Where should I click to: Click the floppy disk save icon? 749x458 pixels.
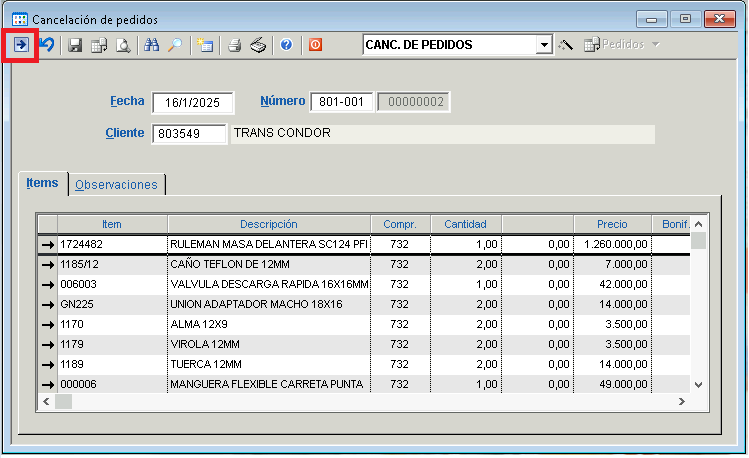point(75,45)
